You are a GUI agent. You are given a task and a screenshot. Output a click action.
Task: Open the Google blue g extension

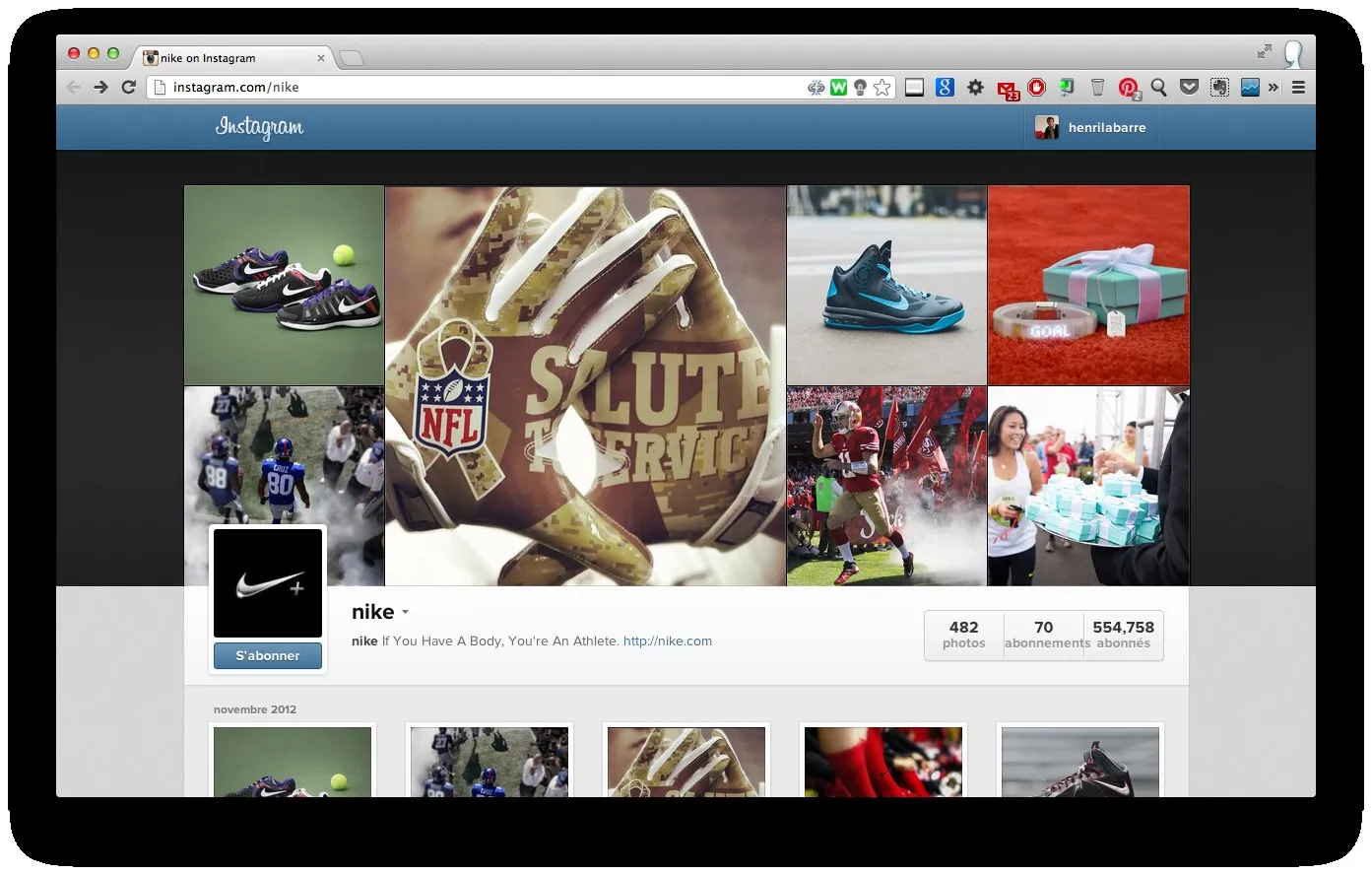[x=945, y=88]
